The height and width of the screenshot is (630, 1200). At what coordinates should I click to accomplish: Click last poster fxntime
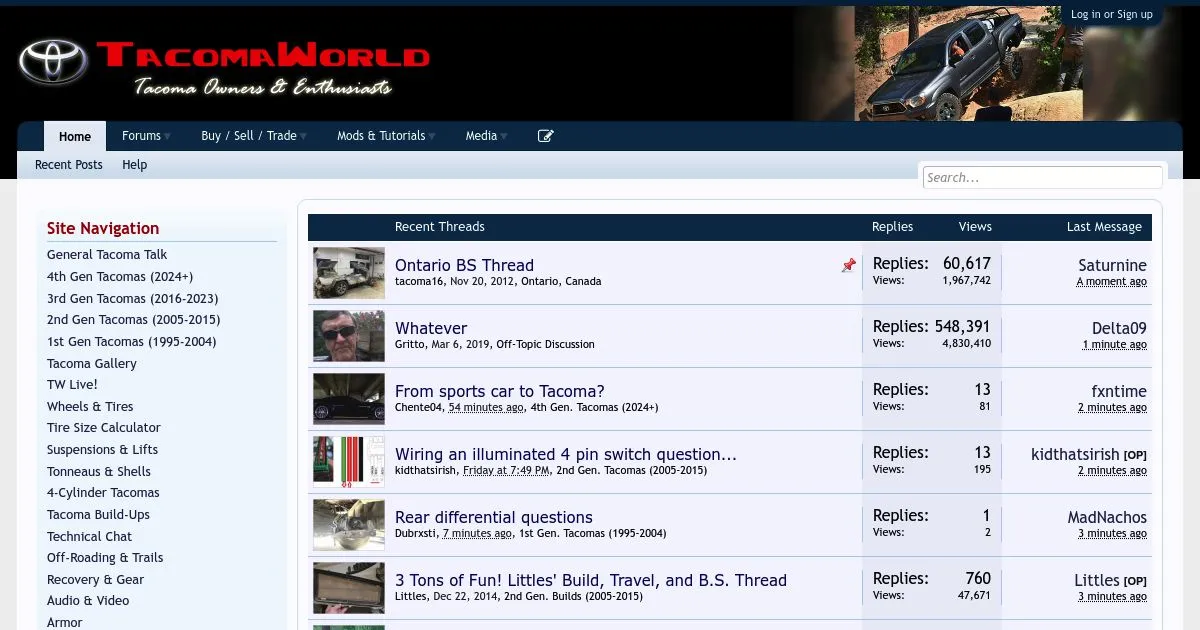[1119, 391]
